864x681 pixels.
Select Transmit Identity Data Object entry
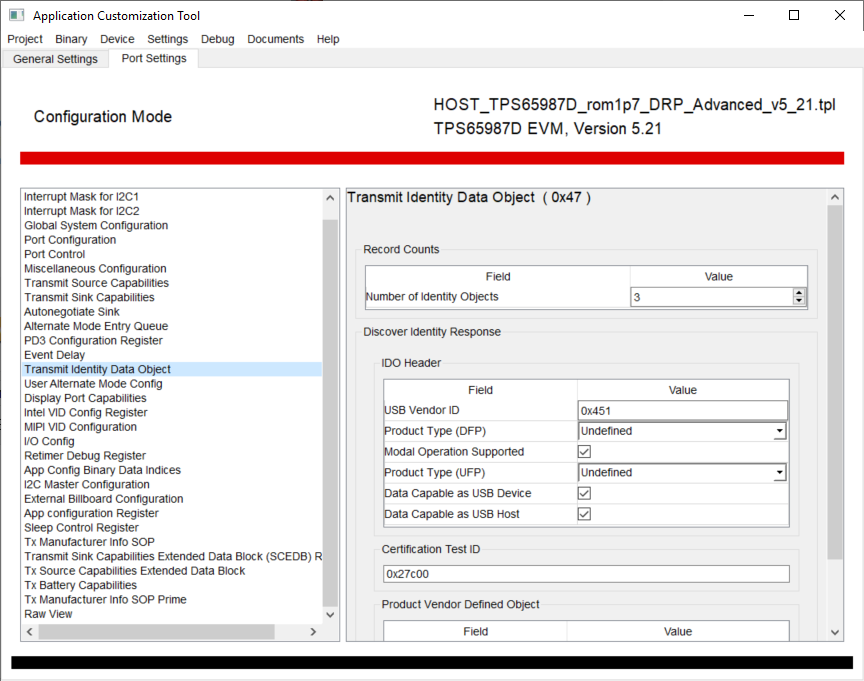click(172, 369)
